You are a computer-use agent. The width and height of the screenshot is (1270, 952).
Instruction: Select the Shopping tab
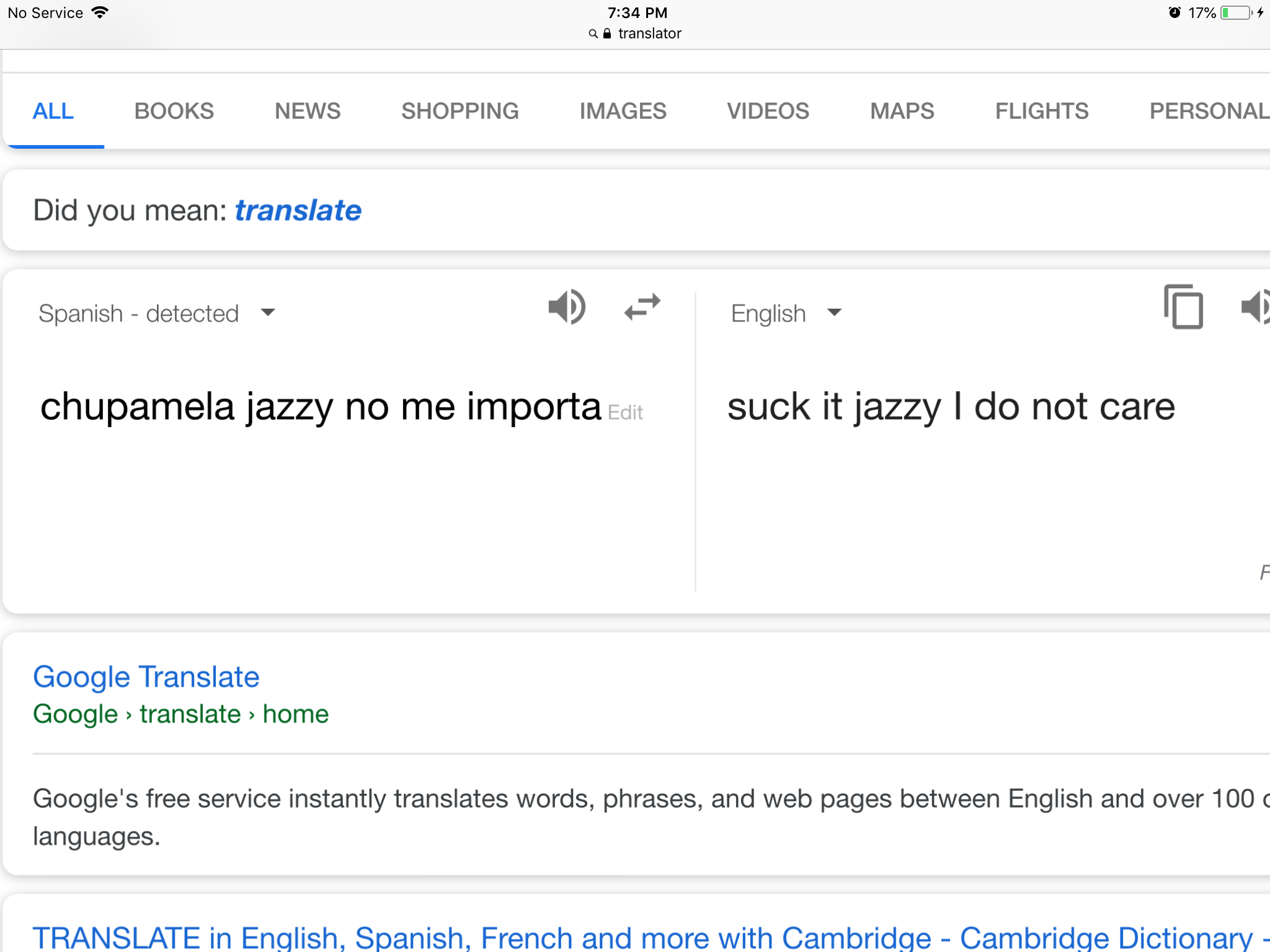(460, 112)
